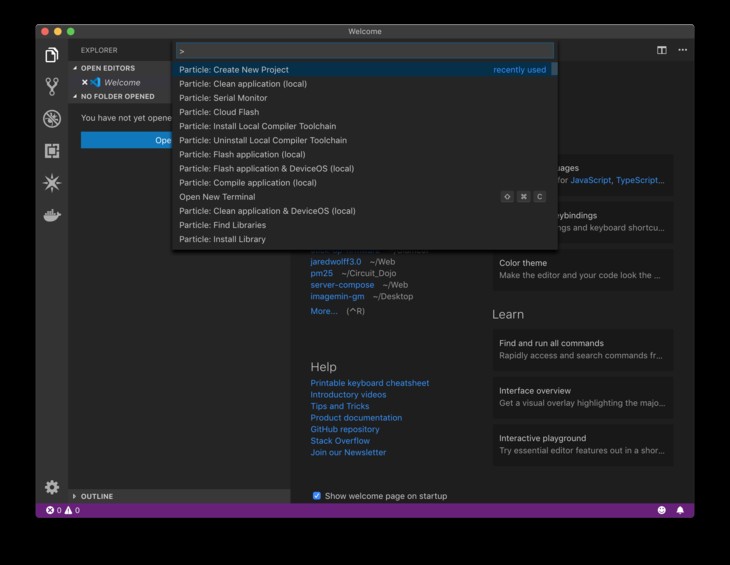Open Printable keyboard cheatsheet link
The image size is (730, 565).
[x=369, y=383]
